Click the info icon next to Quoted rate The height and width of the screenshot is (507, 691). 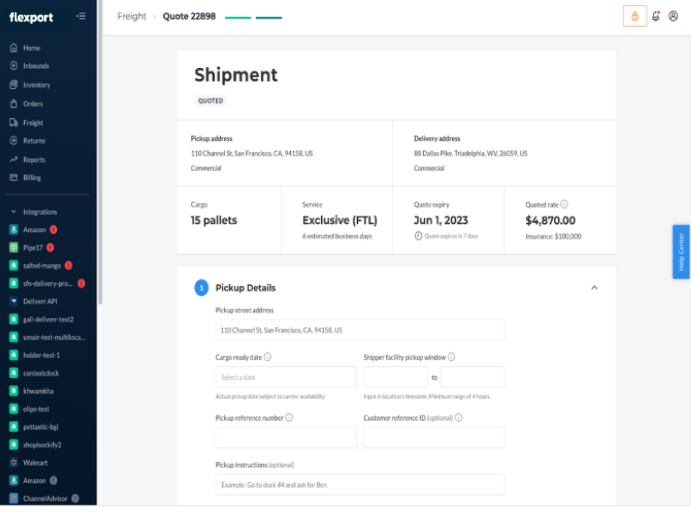(564, 204)
